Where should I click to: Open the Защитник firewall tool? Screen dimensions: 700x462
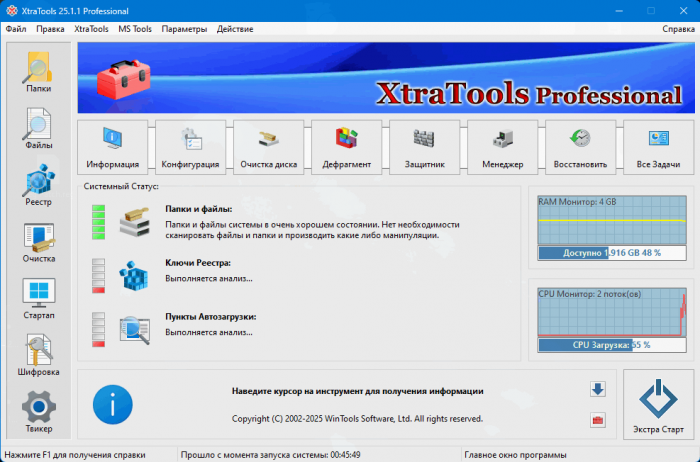pyautogui.click(x=425, y=147)
